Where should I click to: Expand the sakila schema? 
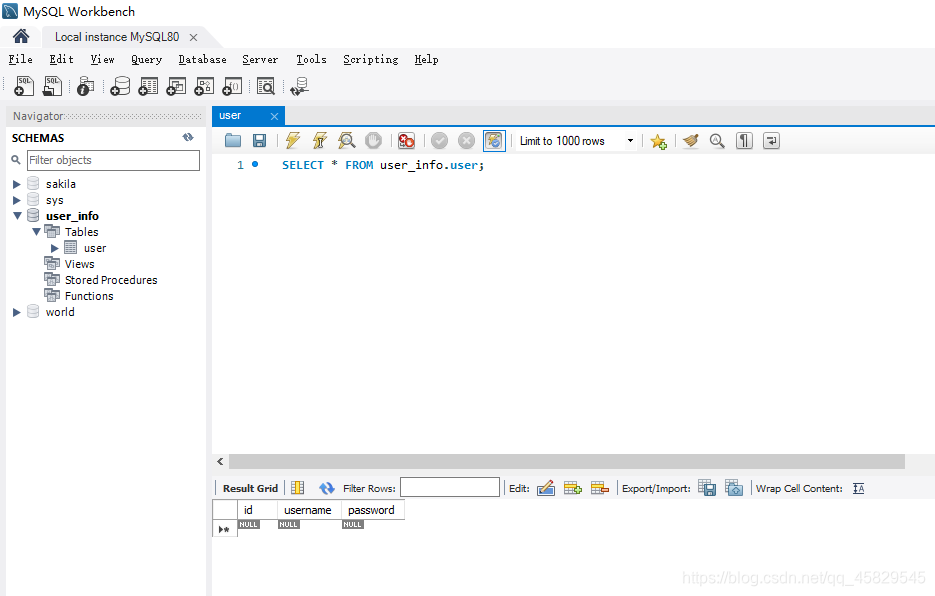pyautogui.click(x=17, y=184)
